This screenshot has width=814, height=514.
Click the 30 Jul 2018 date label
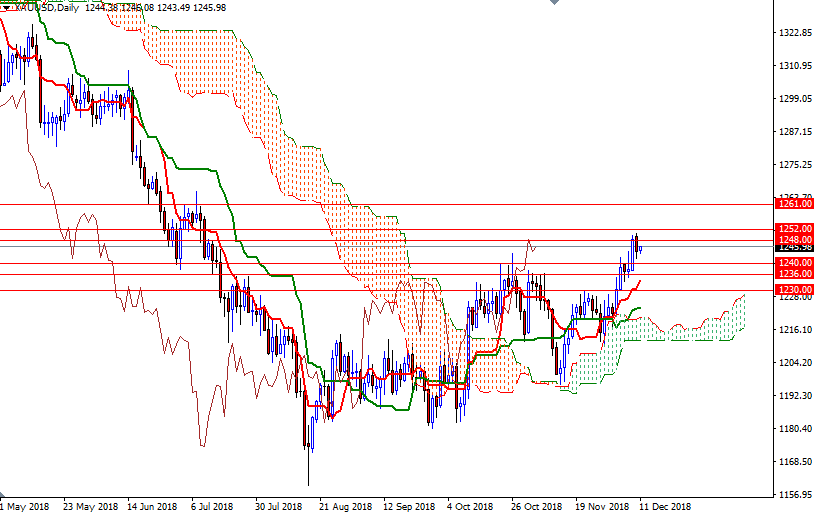[x=278, y=507]
